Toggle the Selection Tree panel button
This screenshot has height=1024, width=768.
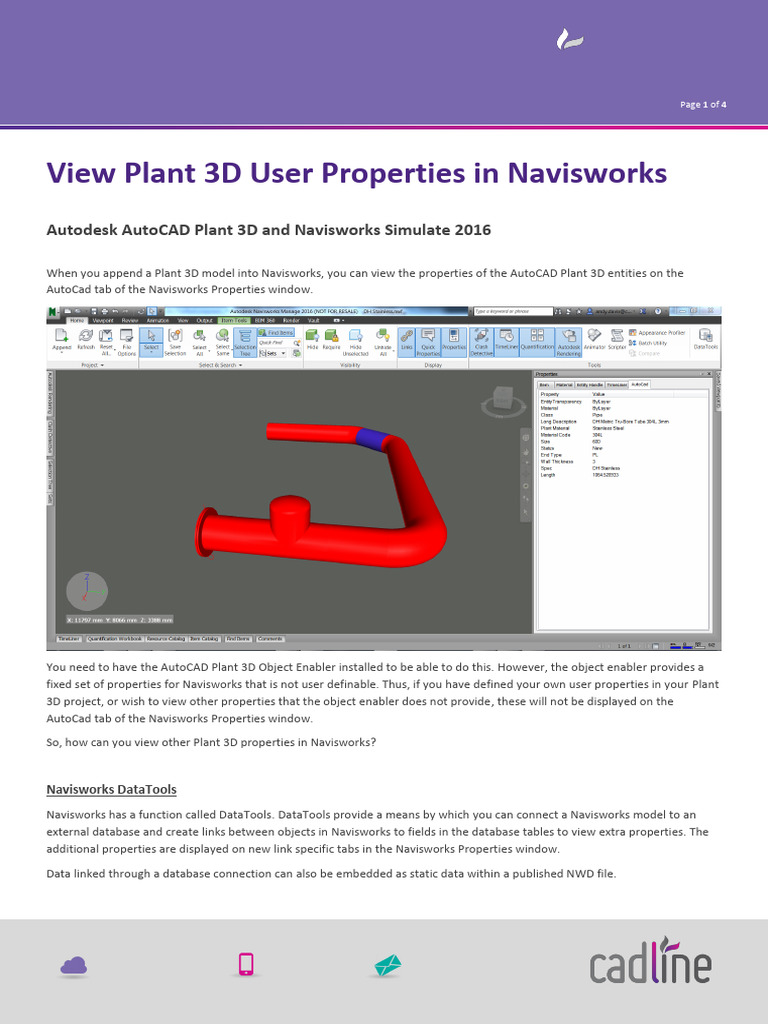coord(244,340)
